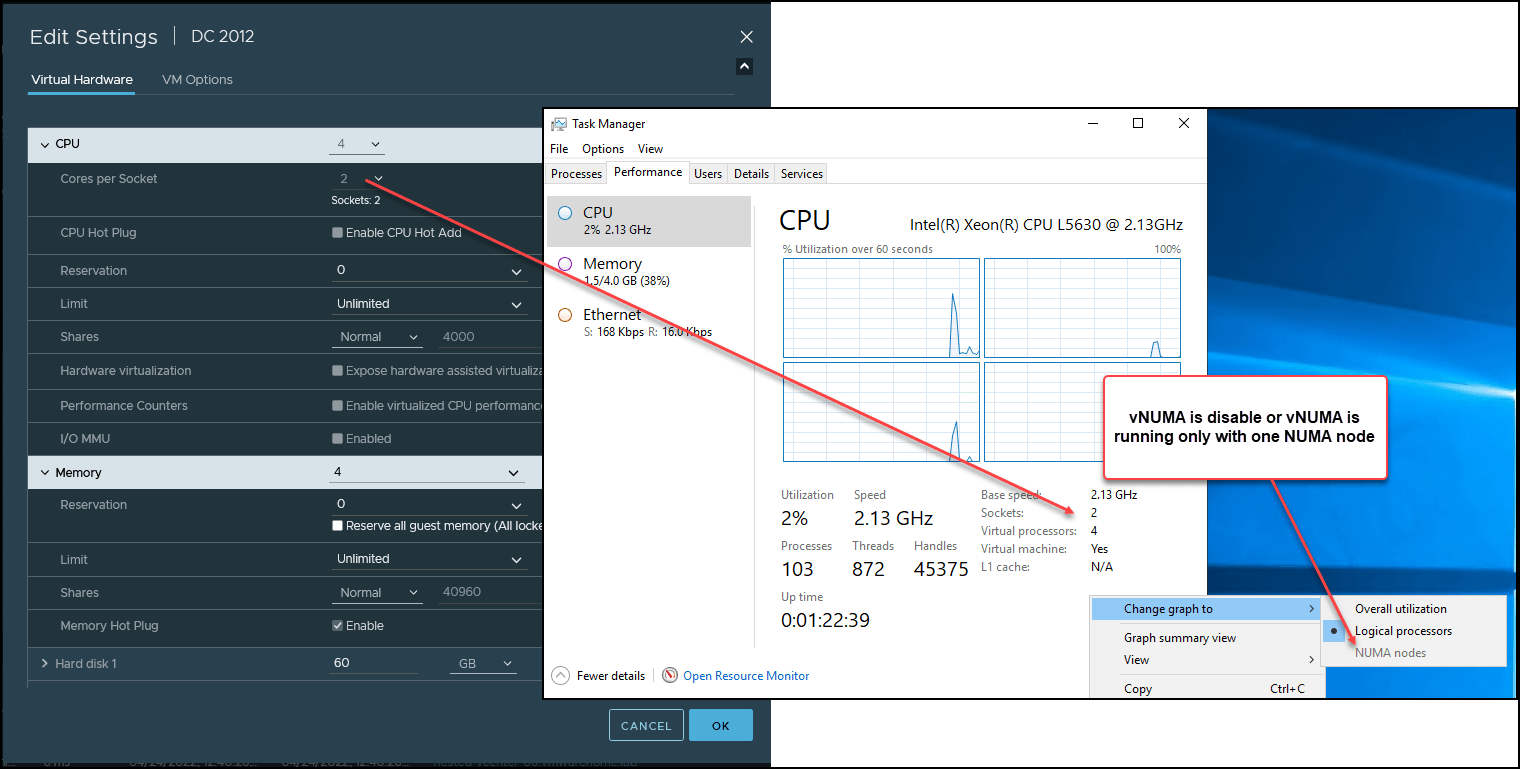1520x769 pixels.
Task: Click the CANCEL button
Action: pos(646,726)
